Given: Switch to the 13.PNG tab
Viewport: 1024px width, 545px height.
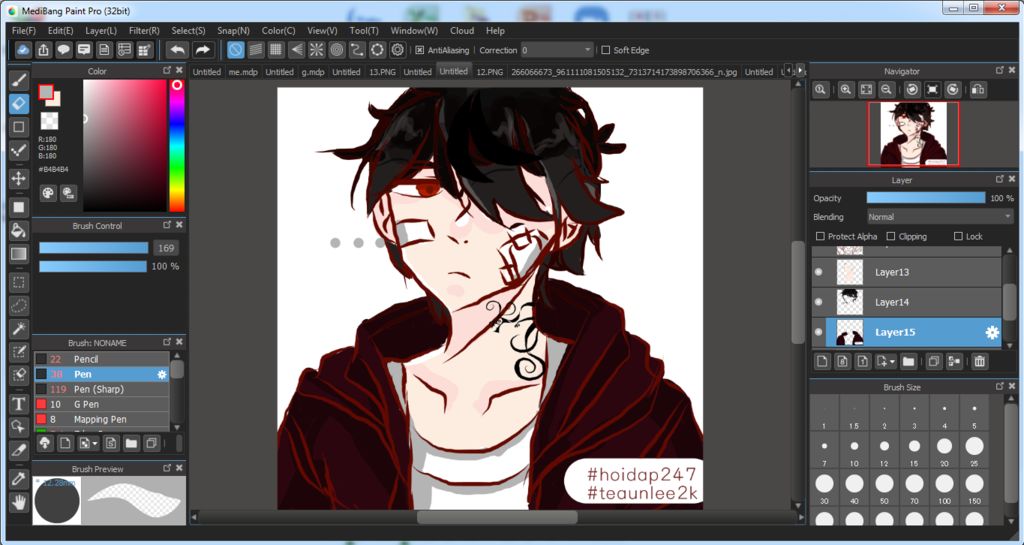Looking at the screenshot, I should coord(382,72).
